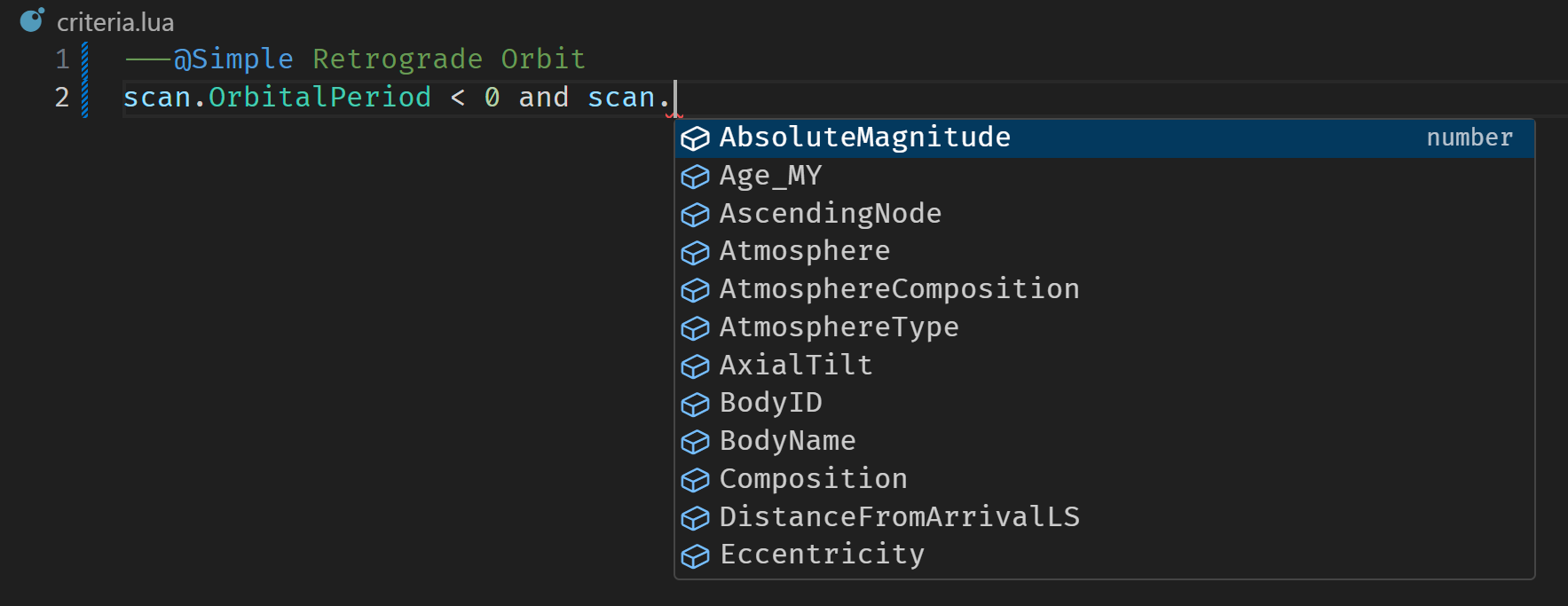Click the Retrograde Orbit comment text
The width and height of the screenshot is (1568, 606).
(x=449, y=59)
